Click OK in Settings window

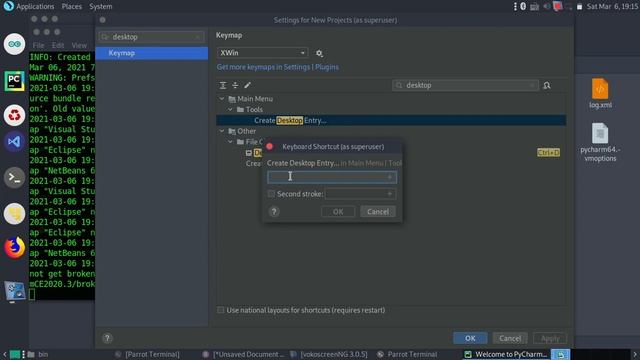pyautogui.click(x=470, y=338)
